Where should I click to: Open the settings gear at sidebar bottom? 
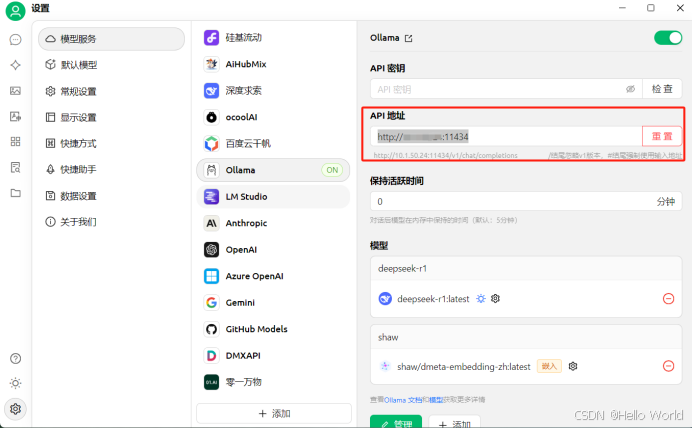click(x=15, y=409)
